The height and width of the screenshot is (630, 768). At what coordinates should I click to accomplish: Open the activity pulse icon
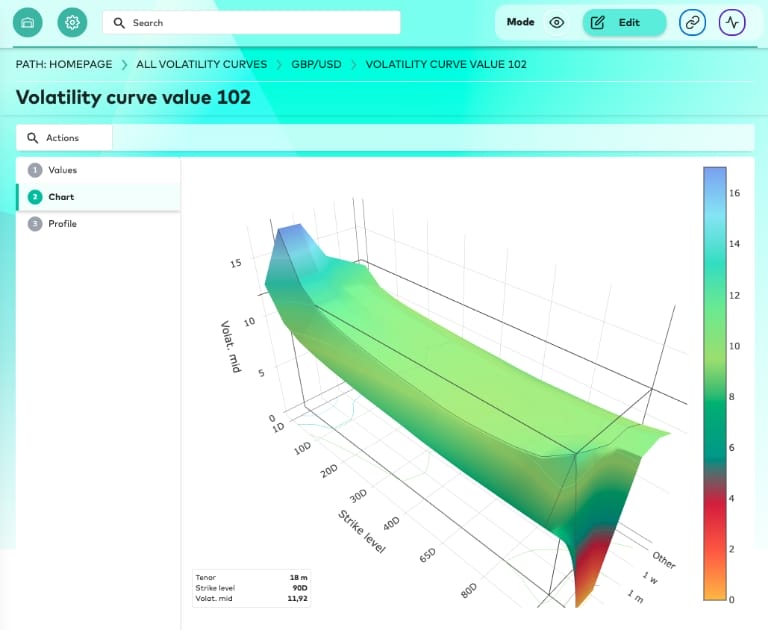pos(732,22)
